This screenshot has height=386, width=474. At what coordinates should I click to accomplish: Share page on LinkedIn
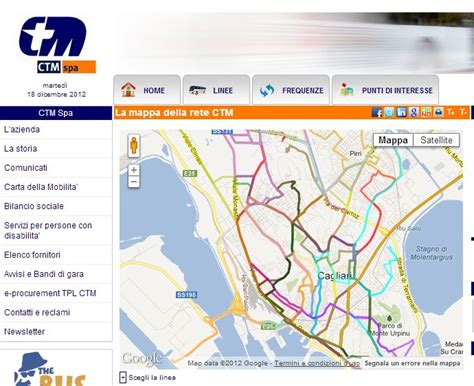[x=401, y=112]
